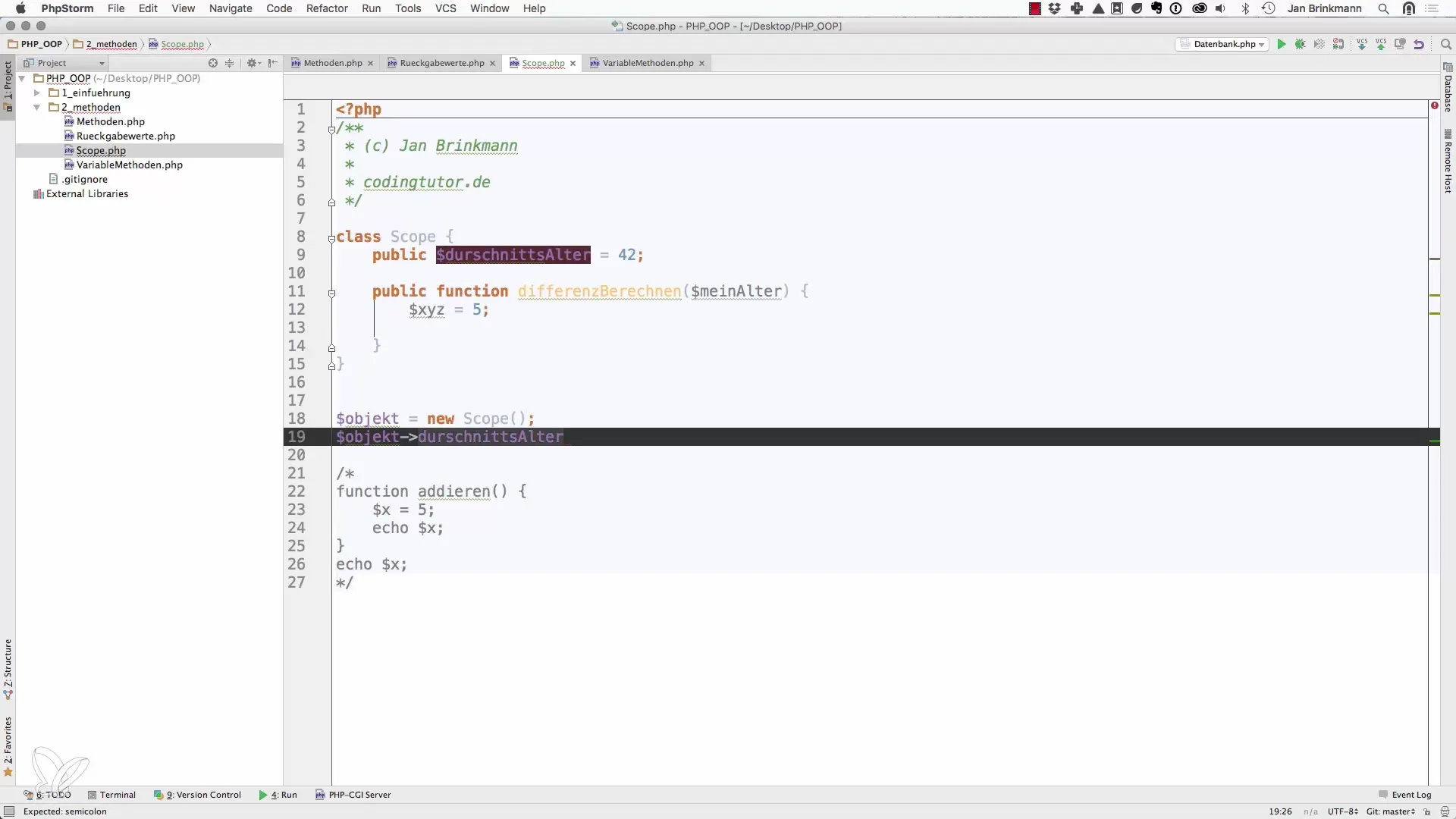Image resolution: width=1456 pixels, height=819 pixels.
Task: Open the Navigate menu
Action: coord(231,8)
